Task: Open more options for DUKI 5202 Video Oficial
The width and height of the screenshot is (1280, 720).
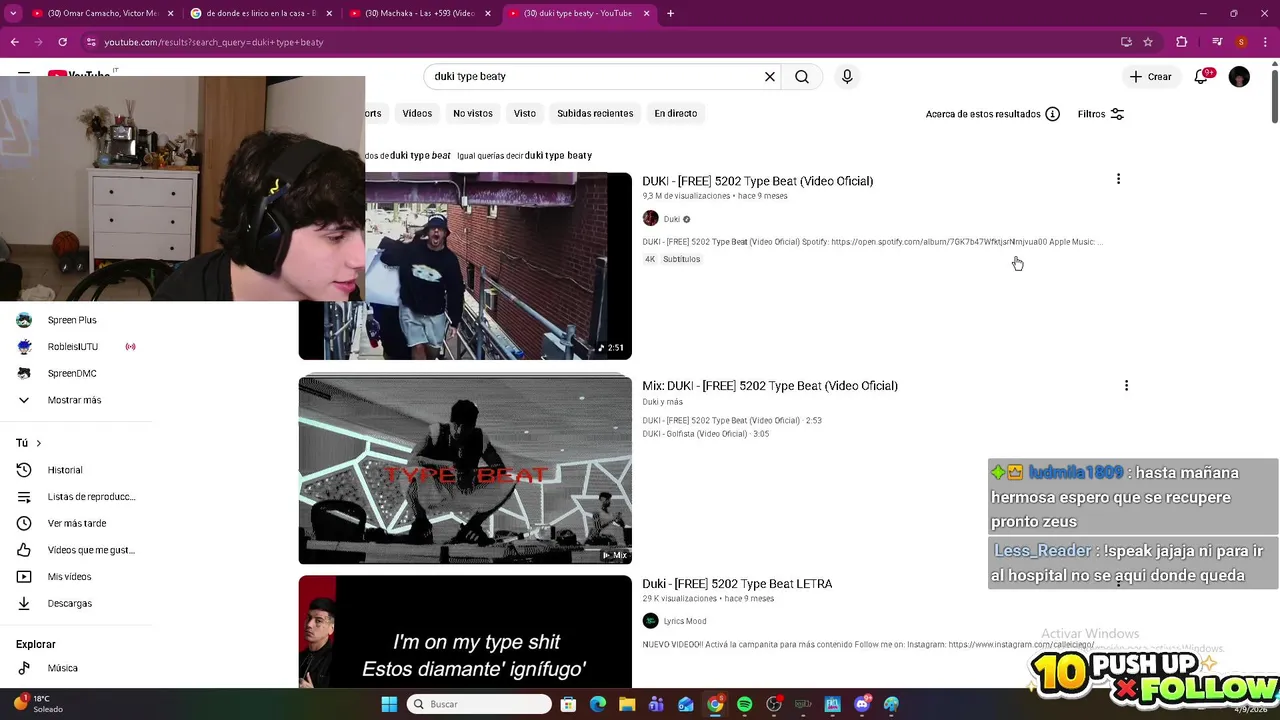Action: (1118, 179)
